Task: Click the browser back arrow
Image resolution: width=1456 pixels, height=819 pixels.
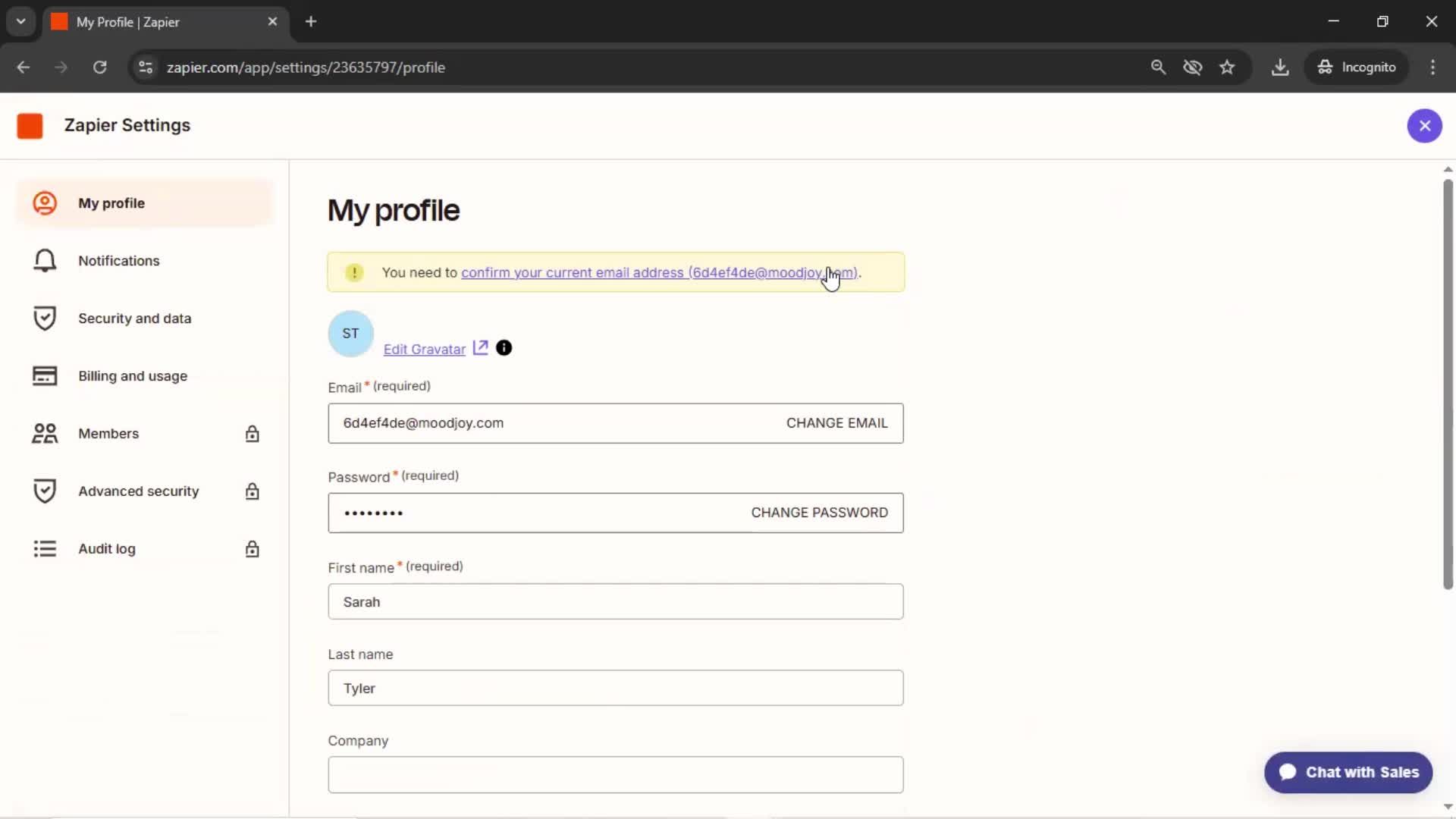Action: pyautogui.click(x=24, y=67)
